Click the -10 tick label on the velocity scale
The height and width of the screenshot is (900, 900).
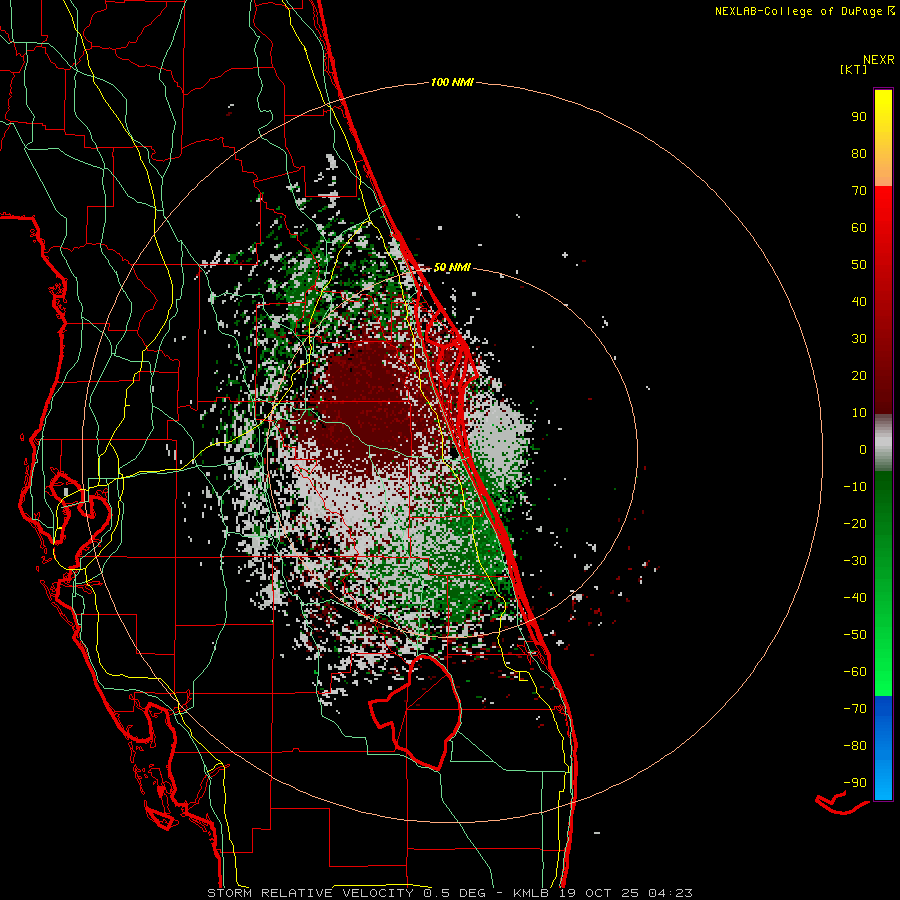point(855,487)
